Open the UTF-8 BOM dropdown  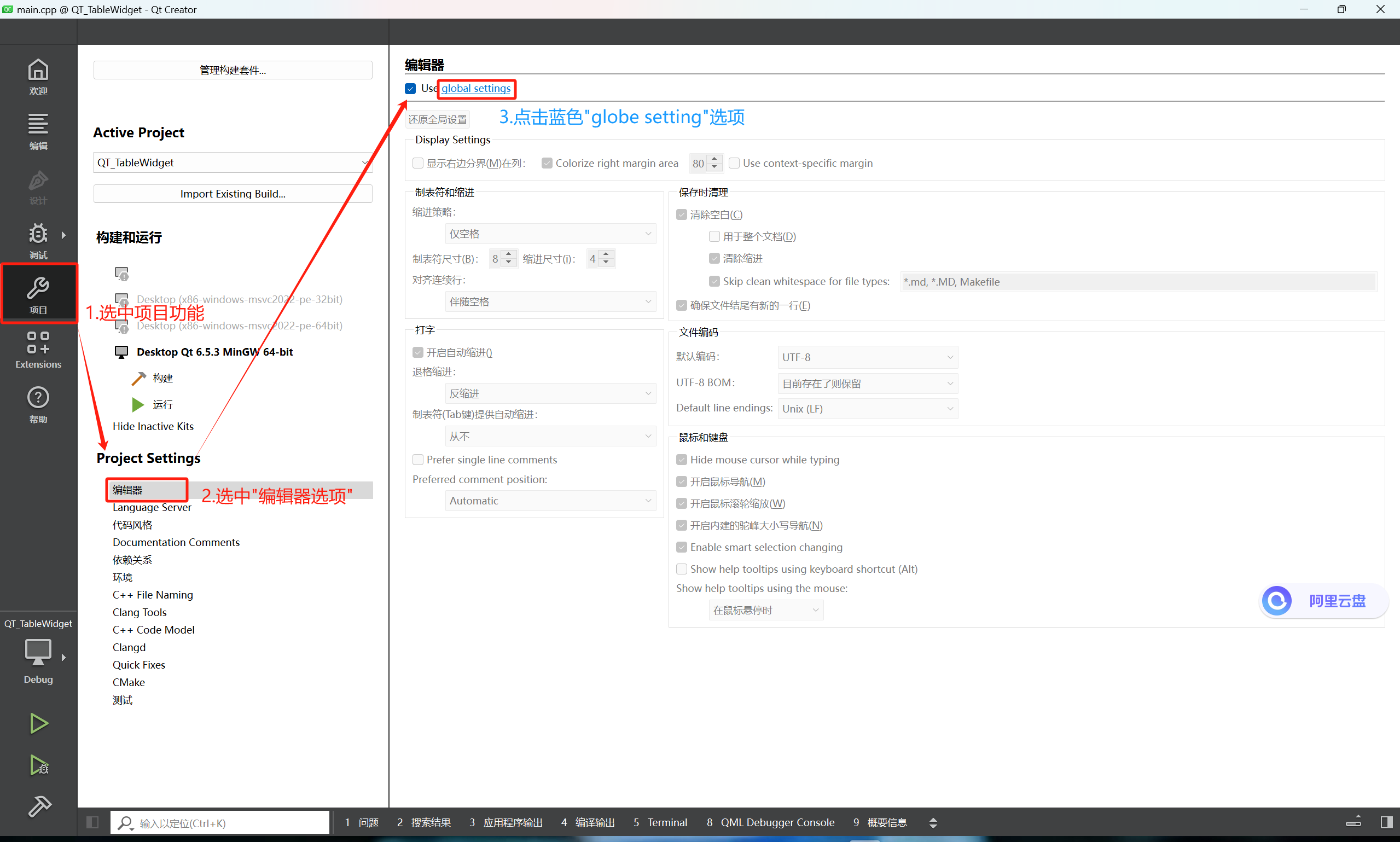[x=867, y=384]
